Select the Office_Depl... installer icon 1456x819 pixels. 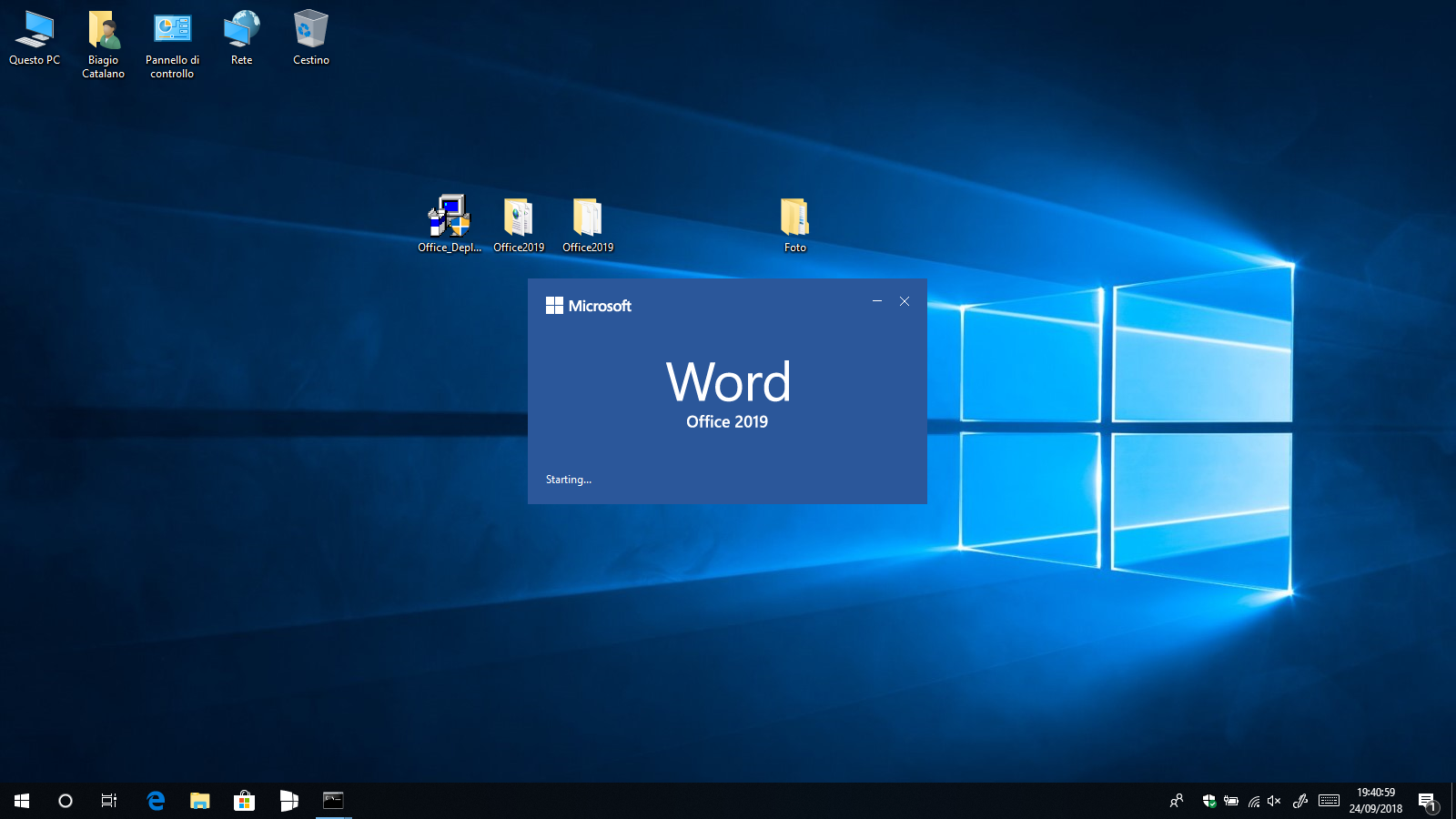click(449, 218)
